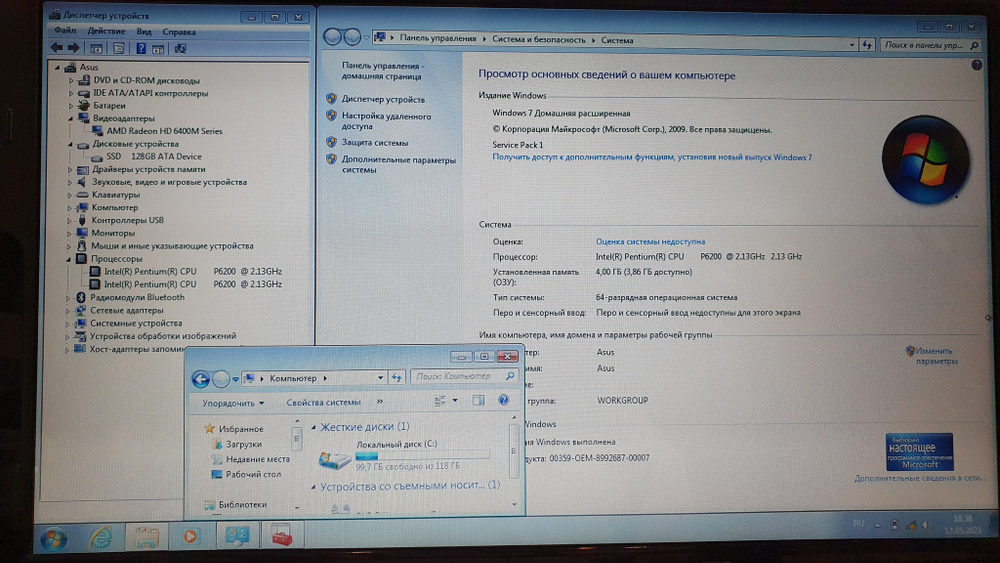
Task: Select Загрузки in explorer favorites
Action: tap(243, 444)
